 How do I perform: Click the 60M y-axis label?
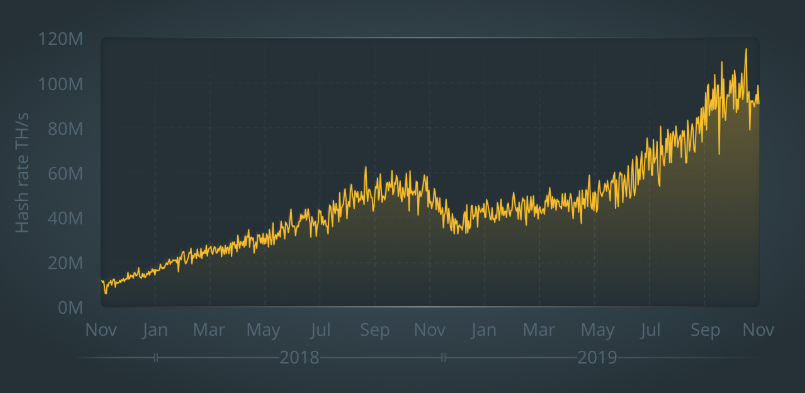(65, 174)
